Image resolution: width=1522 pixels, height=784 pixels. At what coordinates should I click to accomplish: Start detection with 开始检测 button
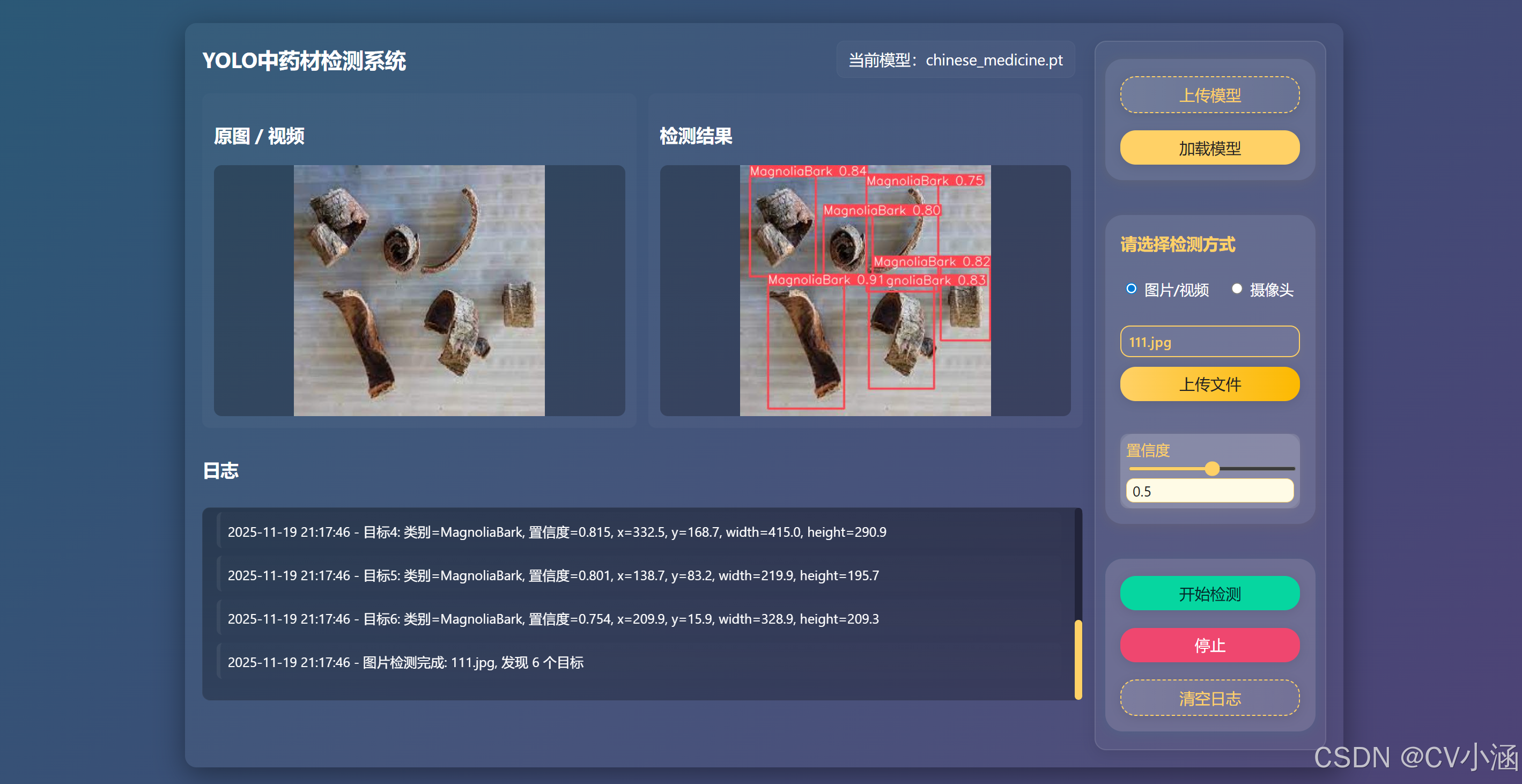[1209, 593]
